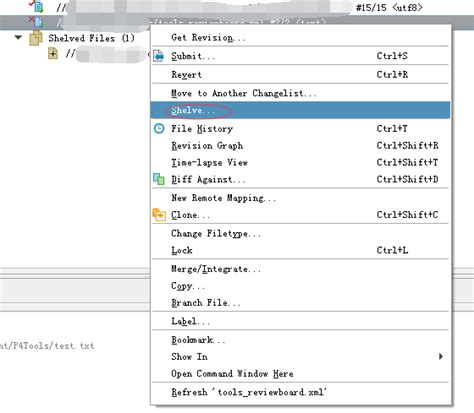Click the Clone icon

(x=159, y=215)
